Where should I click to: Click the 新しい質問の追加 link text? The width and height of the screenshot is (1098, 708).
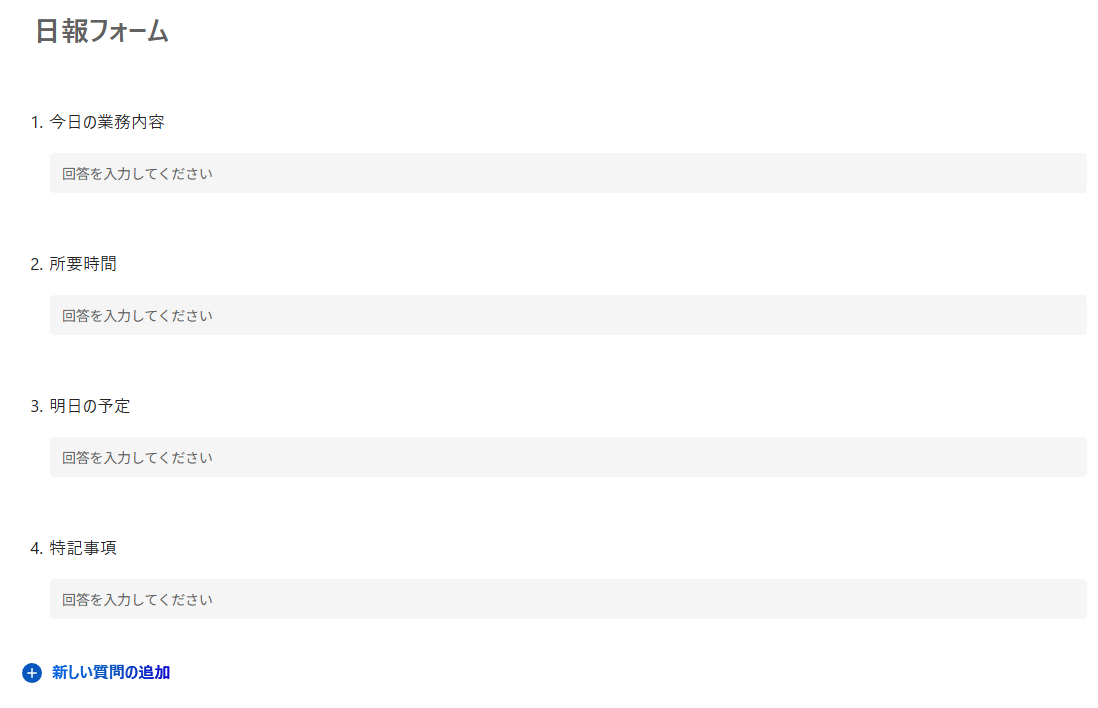(111, 673)
